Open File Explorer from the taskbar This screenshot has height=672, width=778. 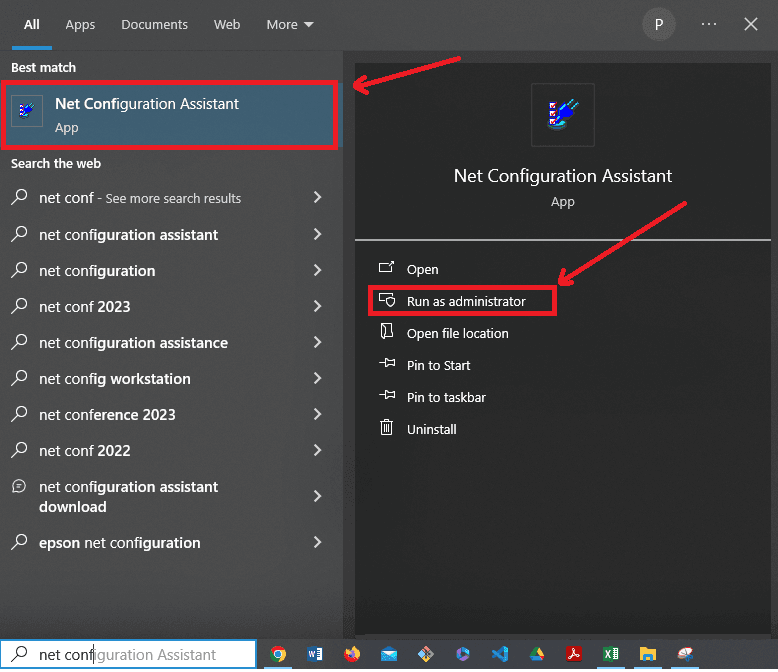[648, 655]
